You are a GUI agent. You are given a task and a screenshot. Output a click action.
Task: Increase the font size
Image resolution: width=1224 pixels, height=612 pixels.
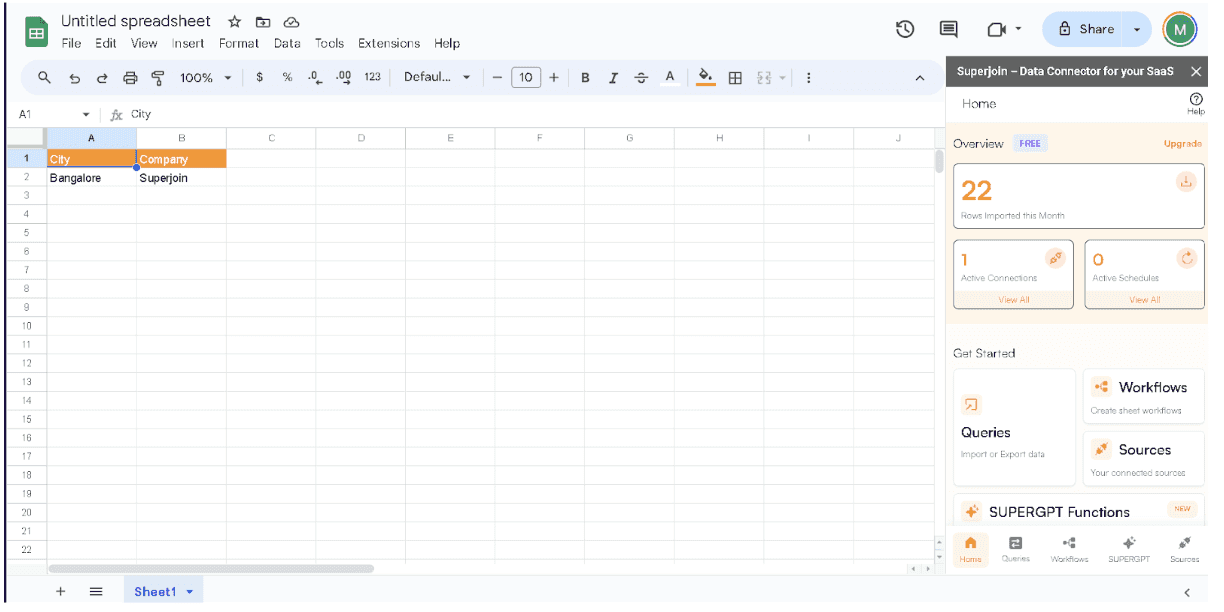click(x=554, y=77)
